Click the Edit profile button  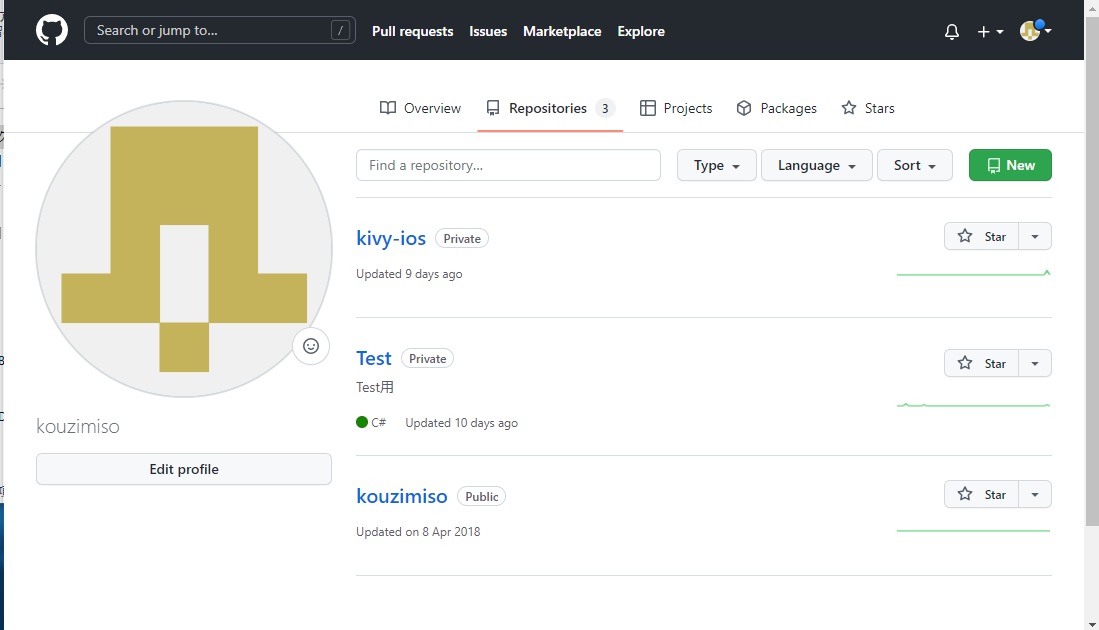click(184, 469)
